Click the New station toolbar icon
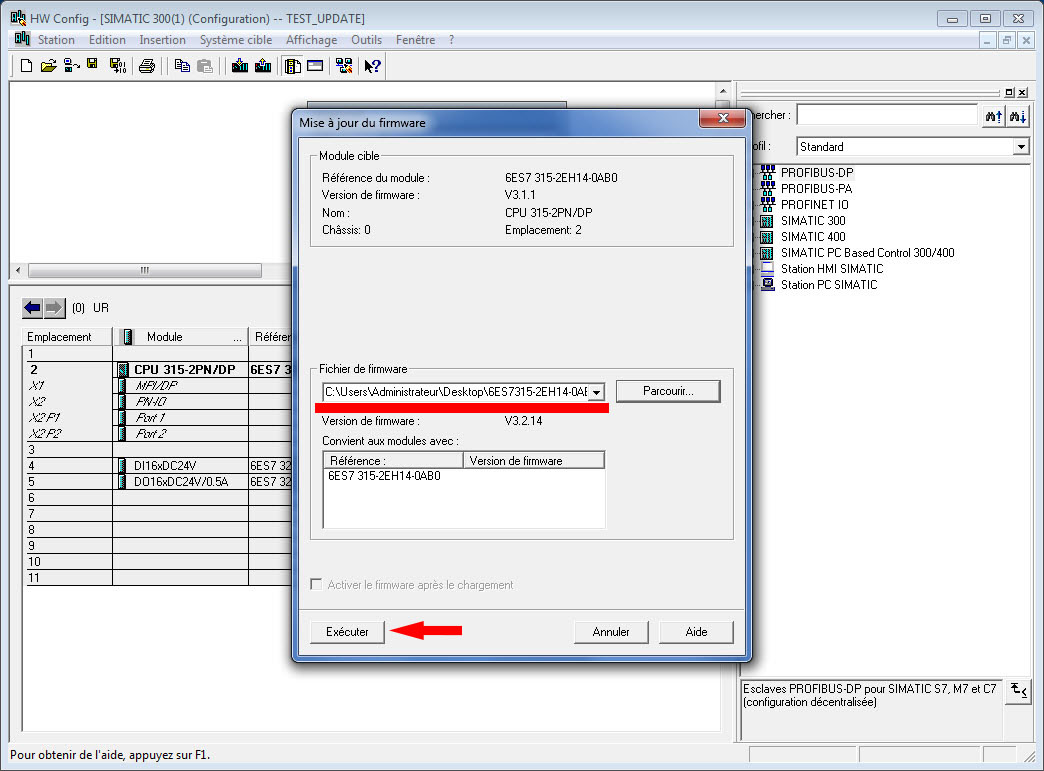This screenshot has height=771, width=1044. coord(27,66)
